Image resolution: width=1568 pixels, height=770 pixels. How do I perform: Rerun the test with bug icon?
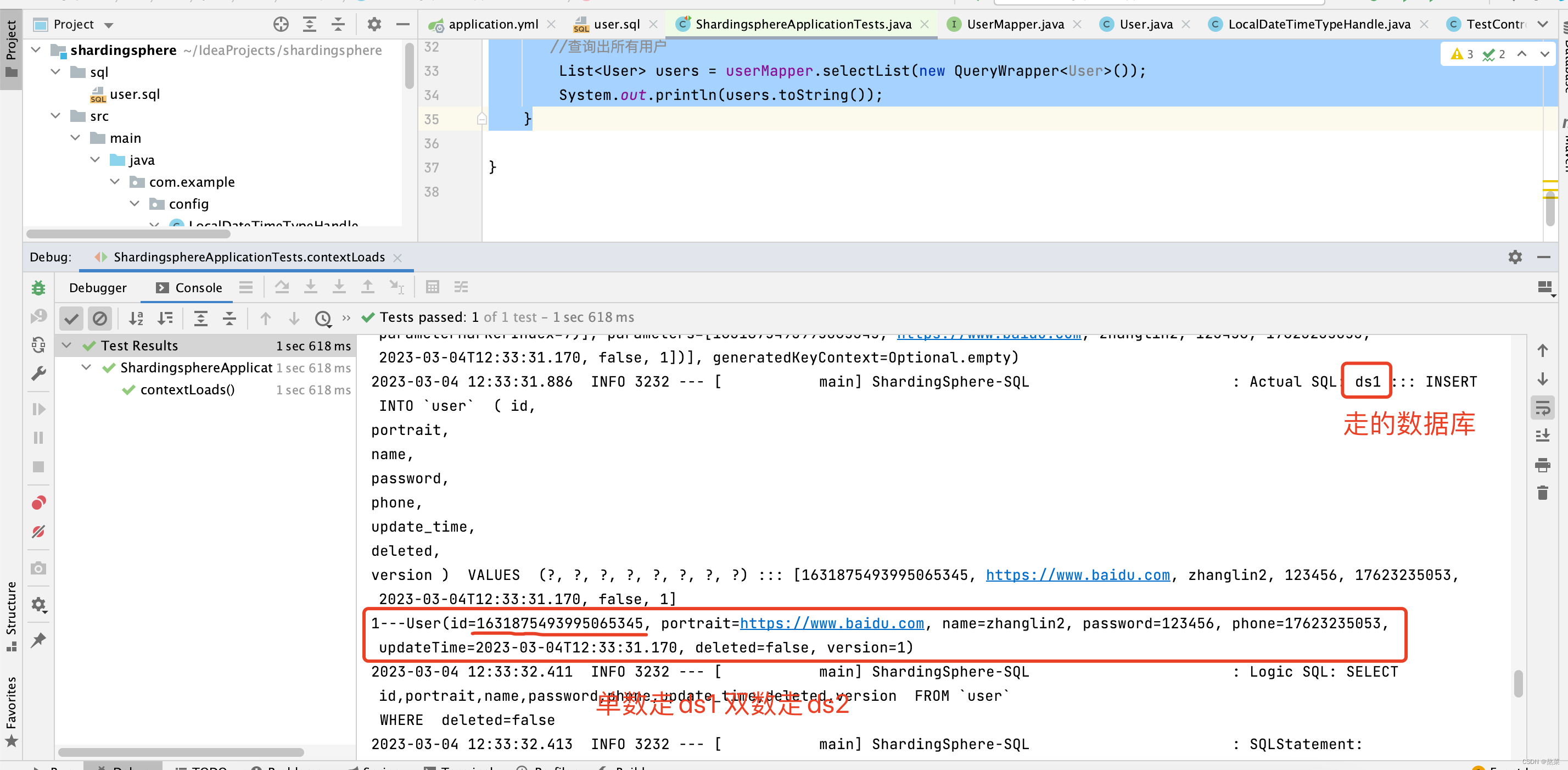(38, 288)
